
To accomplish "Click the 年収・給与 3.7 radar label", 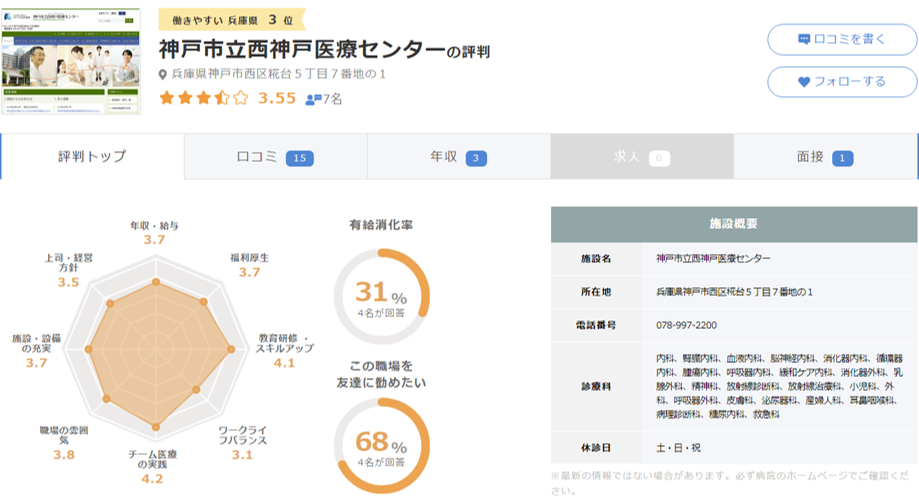I will pyautogui.click(x=154, y=233).
